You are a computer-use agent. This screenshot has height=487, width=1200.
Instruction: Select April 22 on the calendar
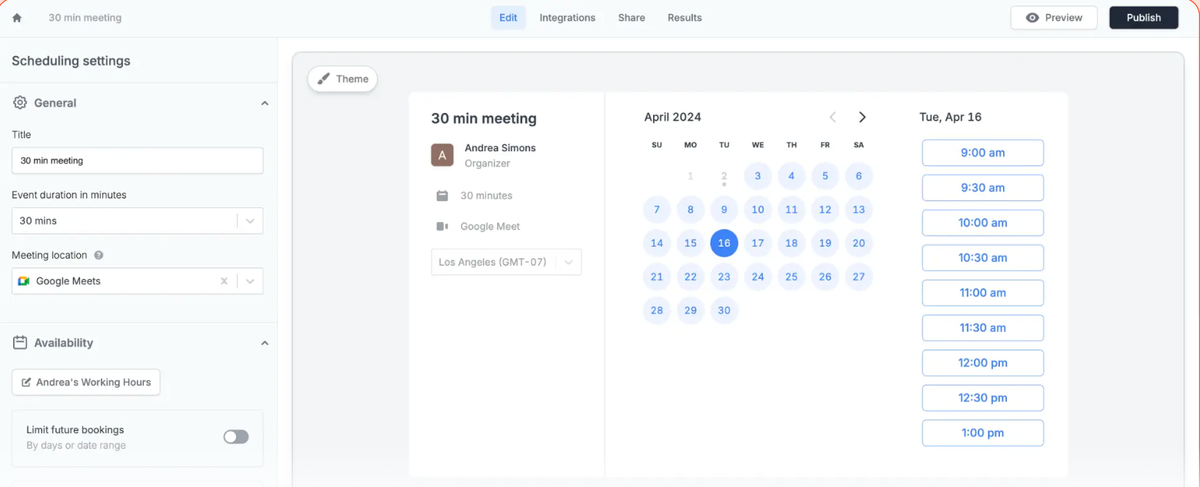coord(690,277)
